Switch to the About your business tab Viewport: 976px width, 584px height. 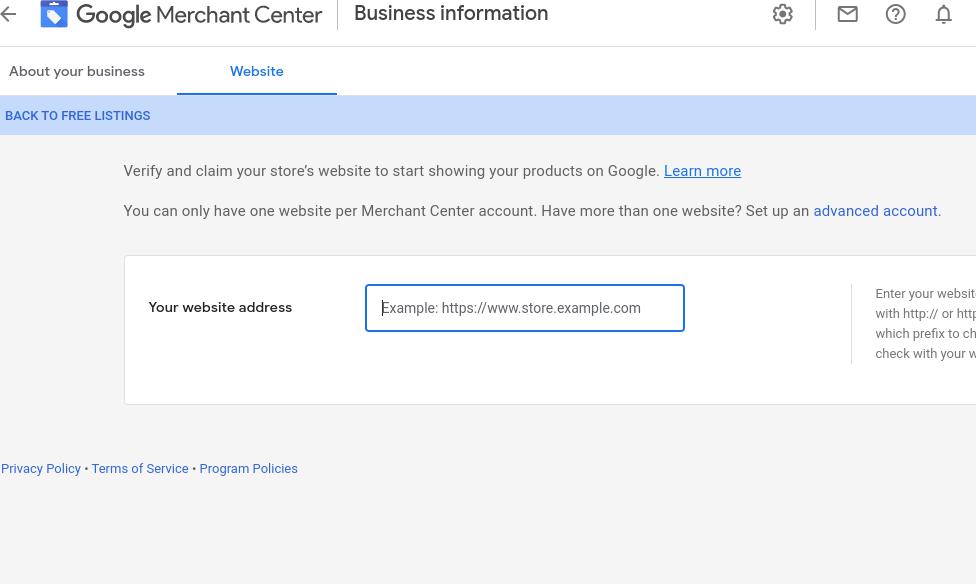77,71
